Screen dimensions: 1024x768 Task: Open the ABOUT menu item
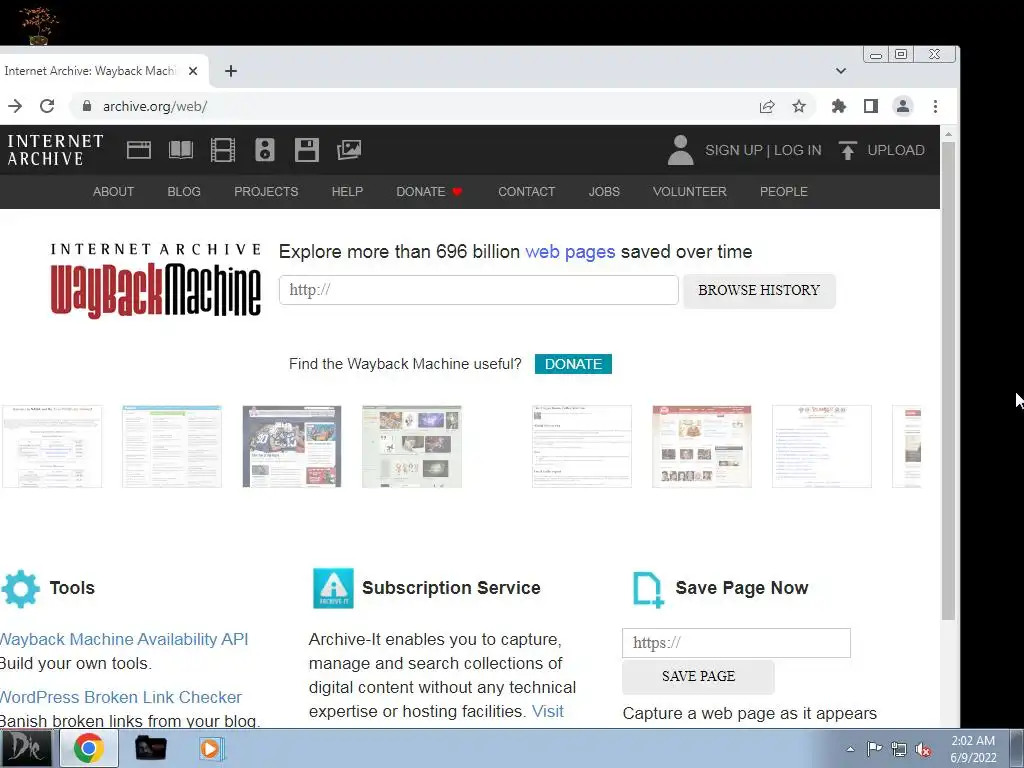(x=113, y=191)
